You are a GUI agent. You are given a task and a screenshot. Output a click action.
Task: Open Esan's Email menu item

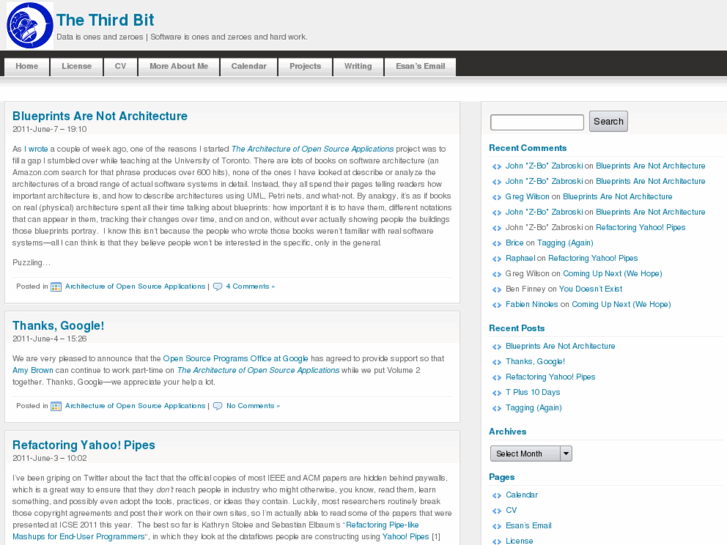coord(421,66)
